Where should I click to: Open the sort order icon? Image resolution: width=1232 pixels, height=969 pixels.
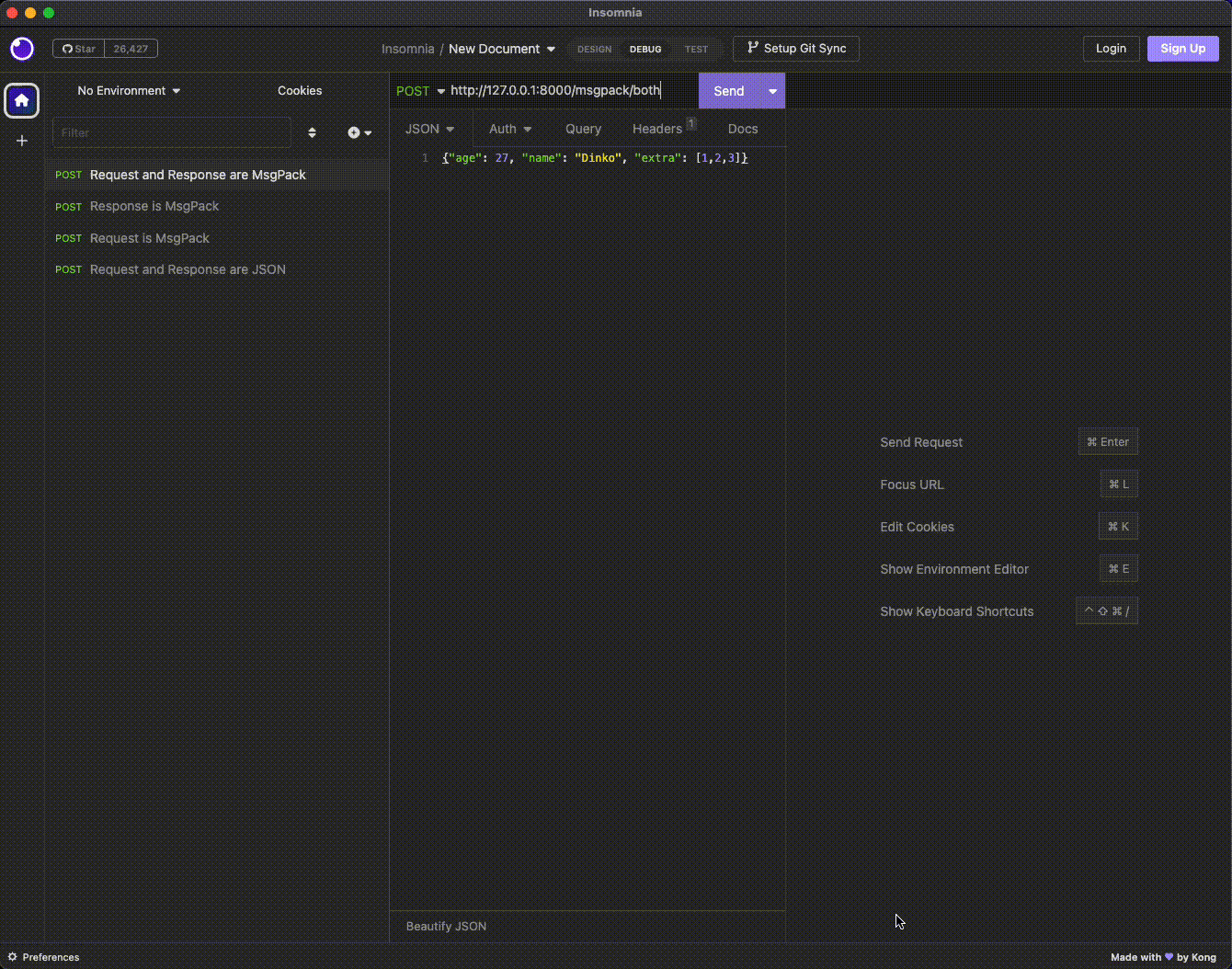click(312, 132)
